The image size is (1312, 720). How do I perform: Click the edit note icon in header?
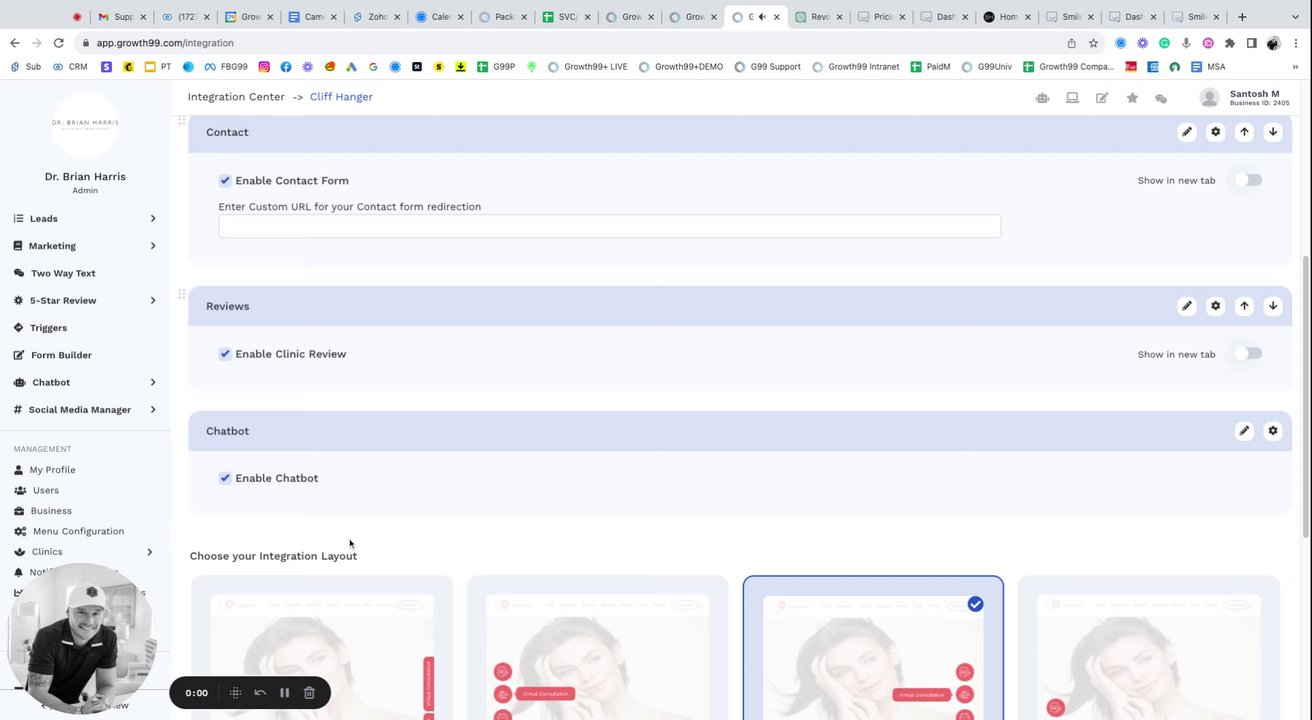tap(1102, 98)
